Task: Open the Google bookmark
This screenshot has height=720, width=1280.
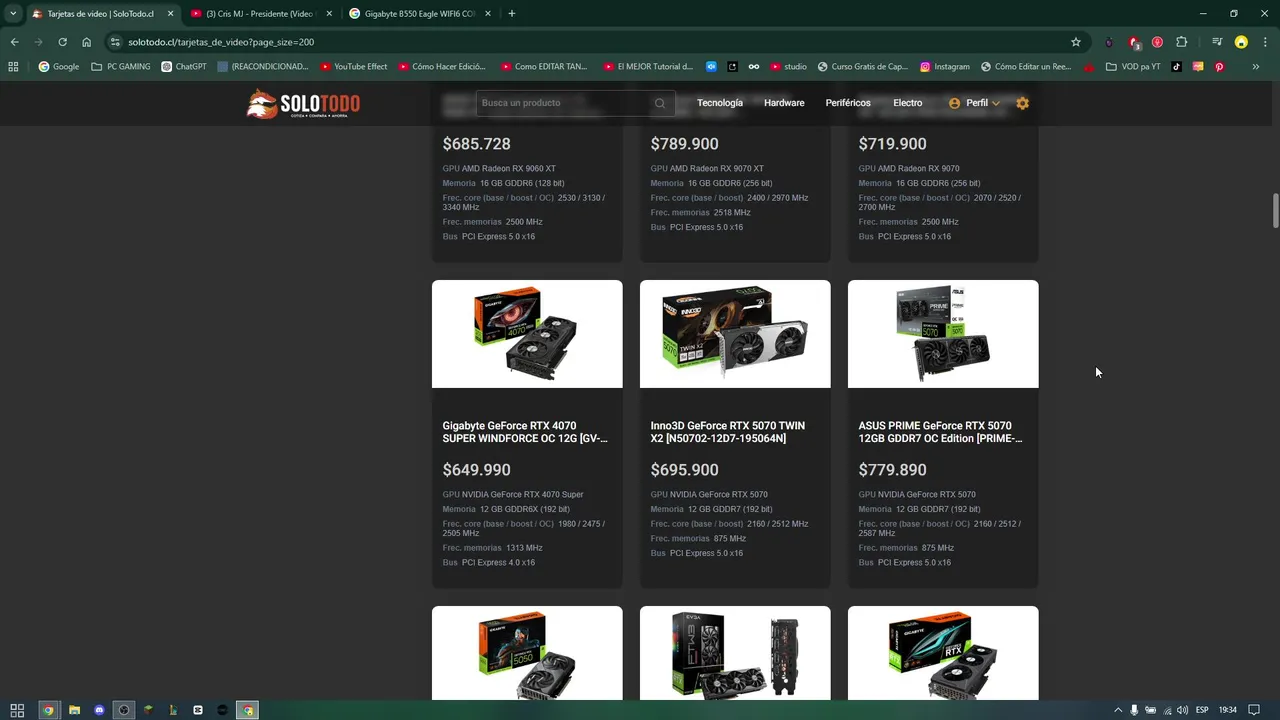Action: click(59, 67)
